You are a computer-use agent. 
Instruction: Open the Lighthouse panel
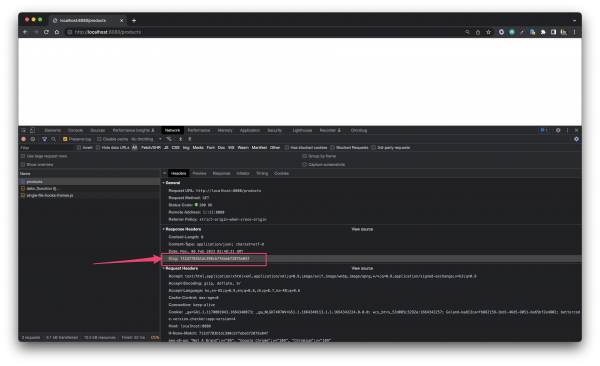(302, 130)
